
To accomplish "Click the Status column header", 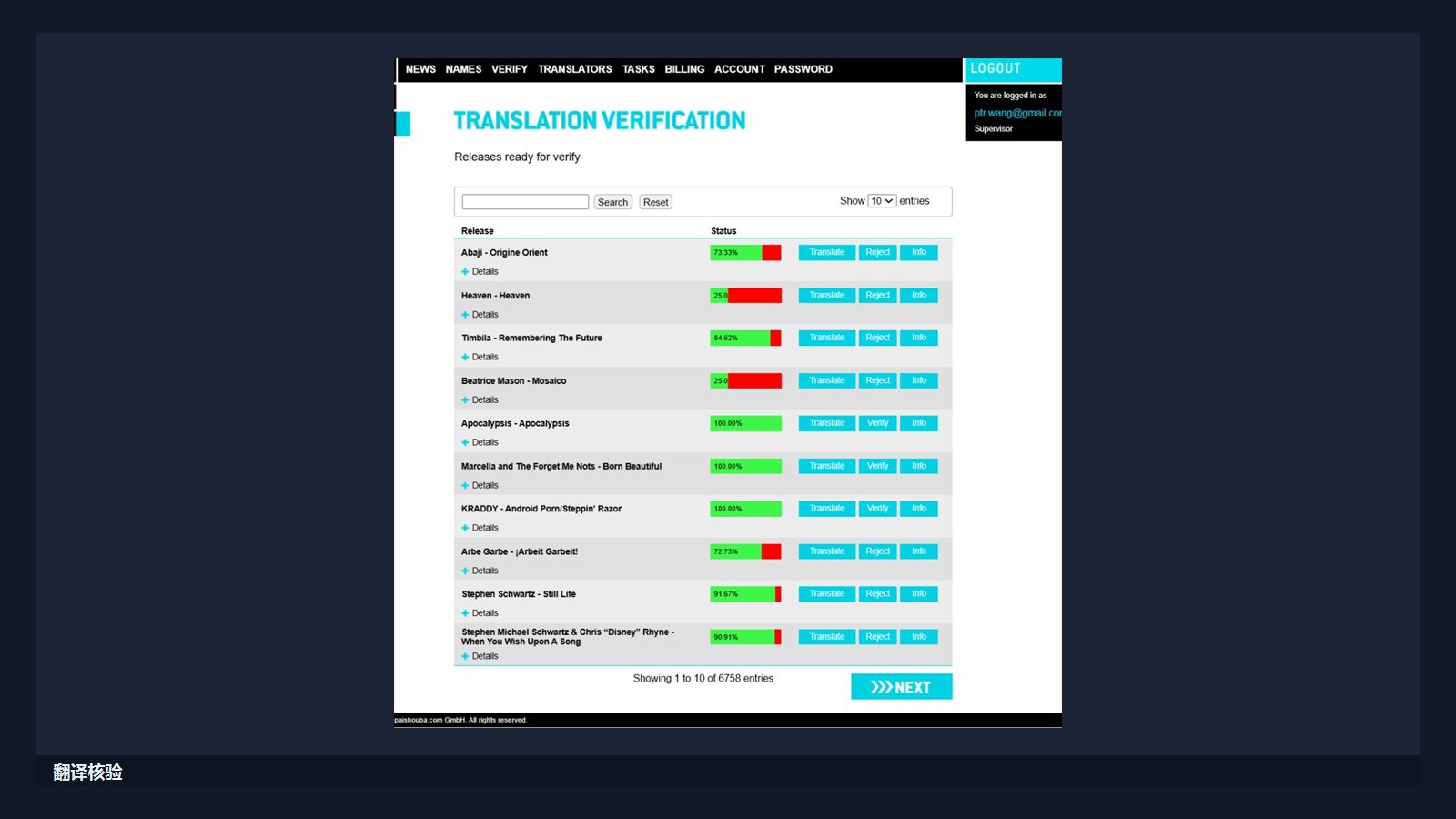I will point(723,231).
